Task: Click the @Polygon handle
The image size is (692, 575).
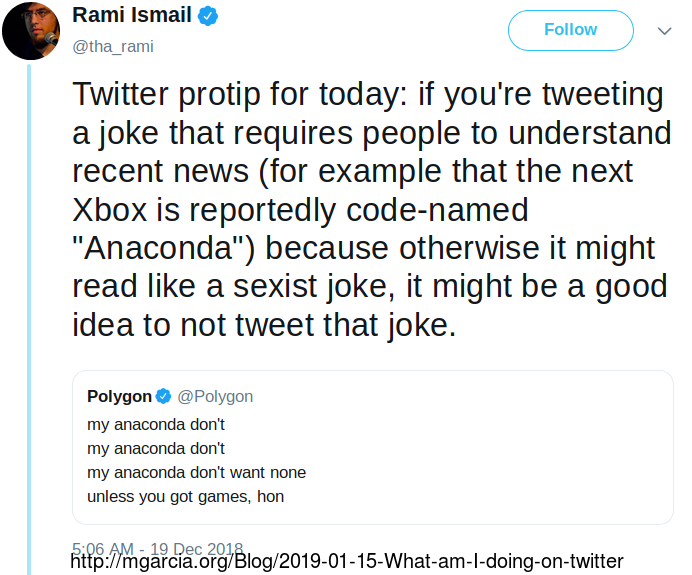Action: pyautogui.click(x=215, y=397)
